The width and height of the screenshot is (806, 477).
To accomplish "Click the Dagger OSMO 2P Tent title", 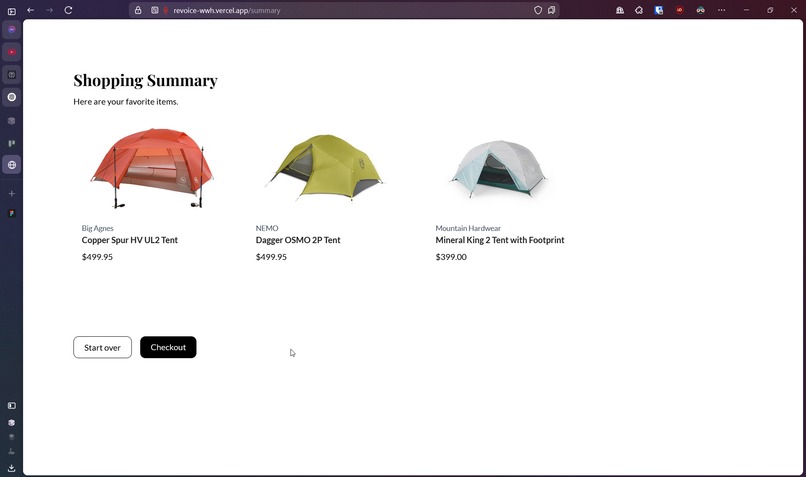I will tap(298, 240).
